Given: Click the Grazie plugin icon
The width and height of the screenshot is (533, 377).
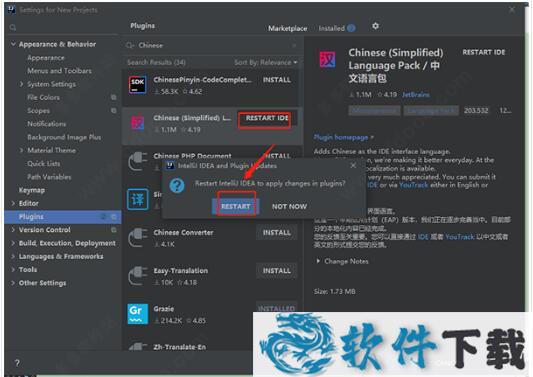Looking at the screenshot, I should tap(137, 314).
